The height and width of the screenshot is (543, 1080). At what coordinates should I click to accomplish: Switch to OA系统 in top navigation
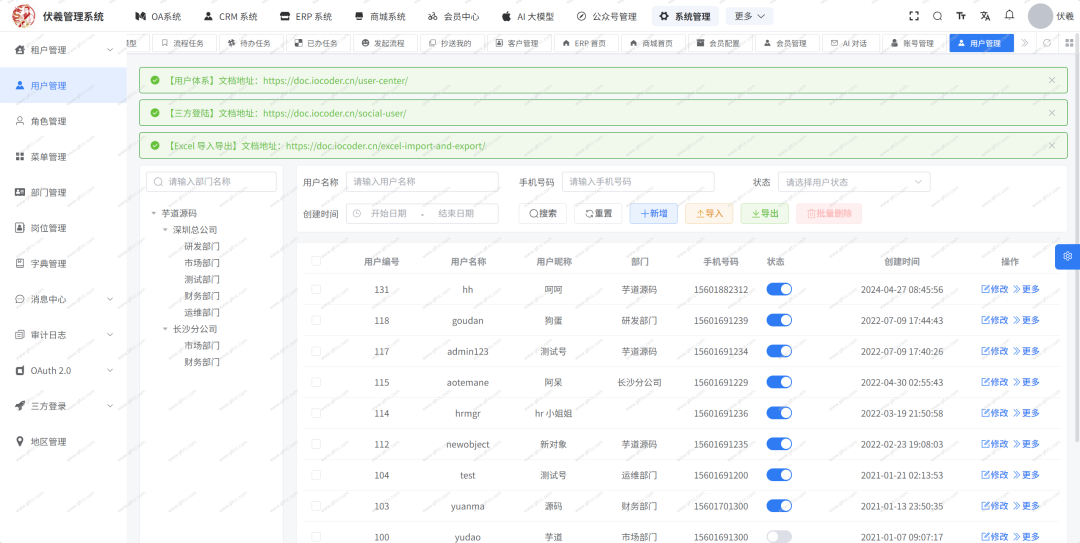(x=158, y=16)
